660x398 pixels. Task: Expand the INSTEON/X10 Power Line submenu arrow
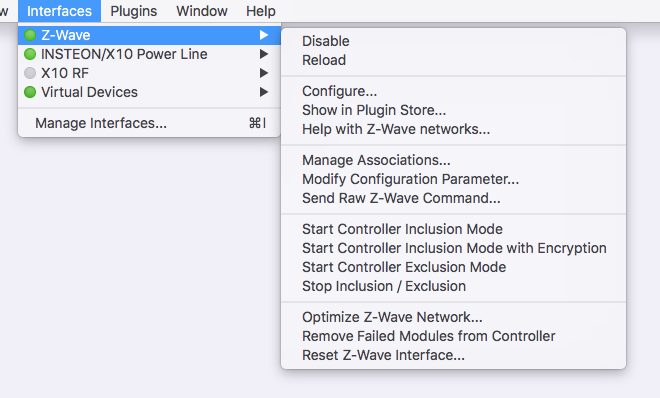tap(264, 54)
